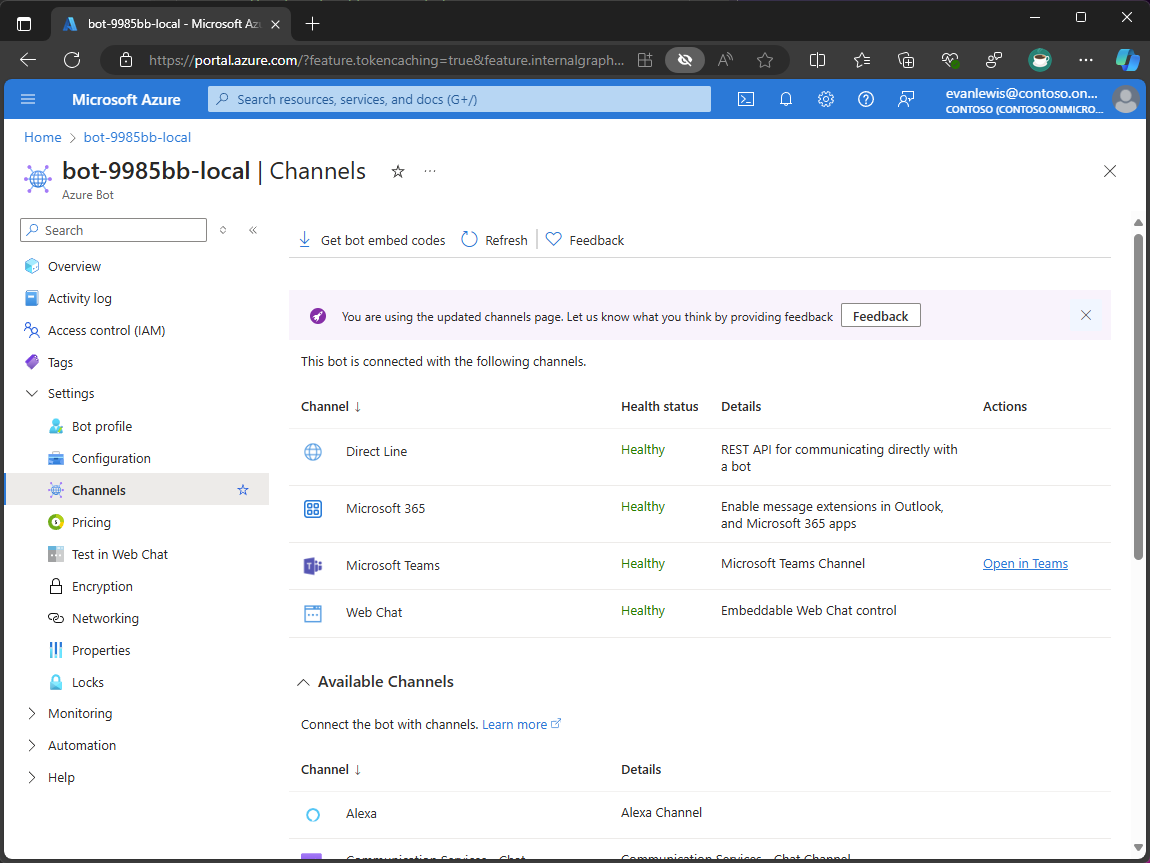1150x863 pixels.
Task: Open portal settings gear icon
Action: tap(826, 99)
